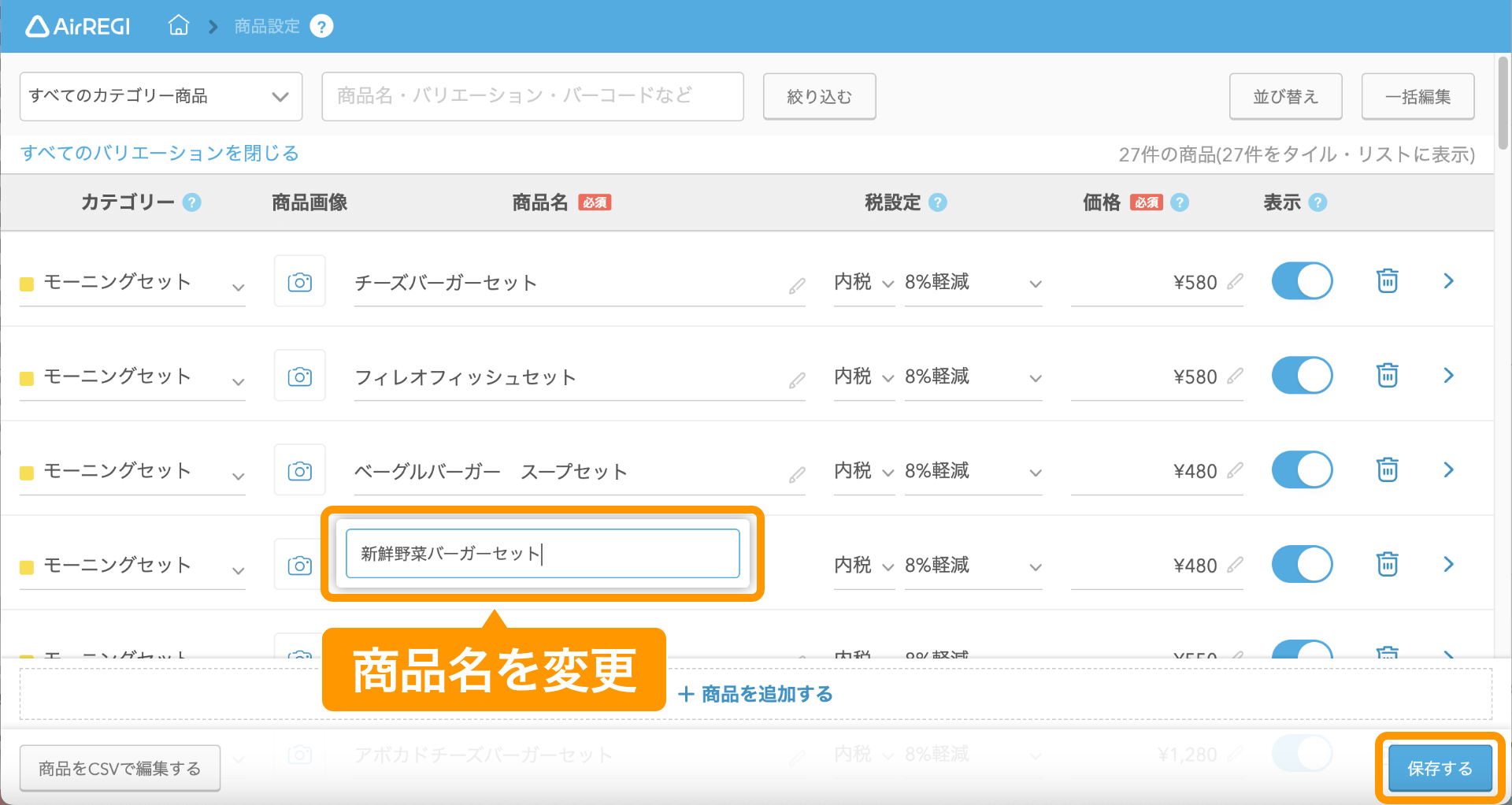Open 価格 column help icon

tap(1179, 202)
